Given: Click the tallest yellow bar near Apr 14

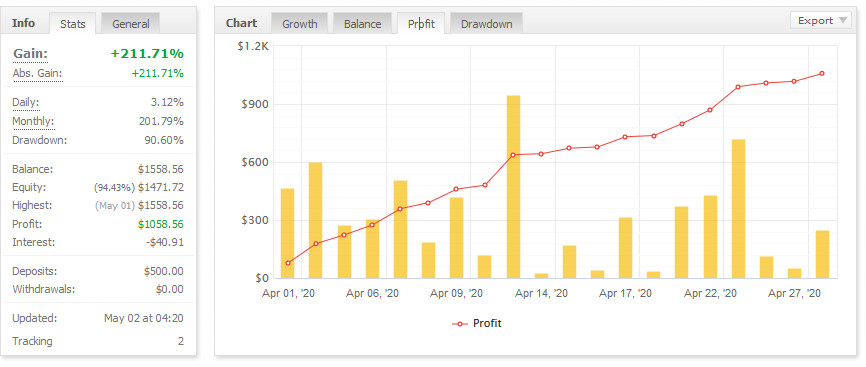Looking at the screenshot, I should tap(514, 187).
